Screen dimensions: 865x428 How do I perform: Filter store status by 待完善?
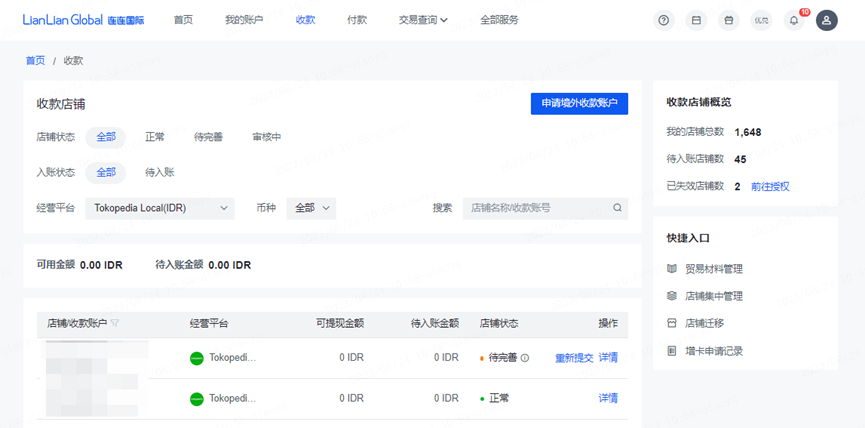click(208, 137)
